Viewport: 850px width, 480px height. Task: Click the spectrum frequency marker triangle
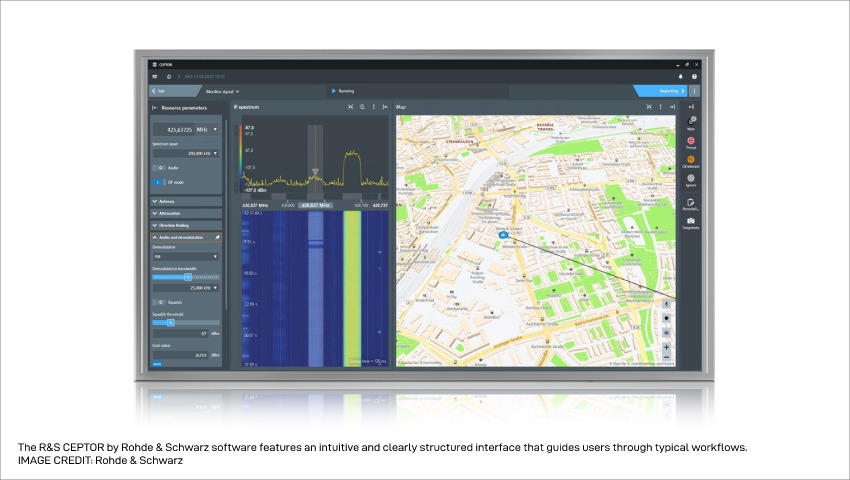pos(315,172)
